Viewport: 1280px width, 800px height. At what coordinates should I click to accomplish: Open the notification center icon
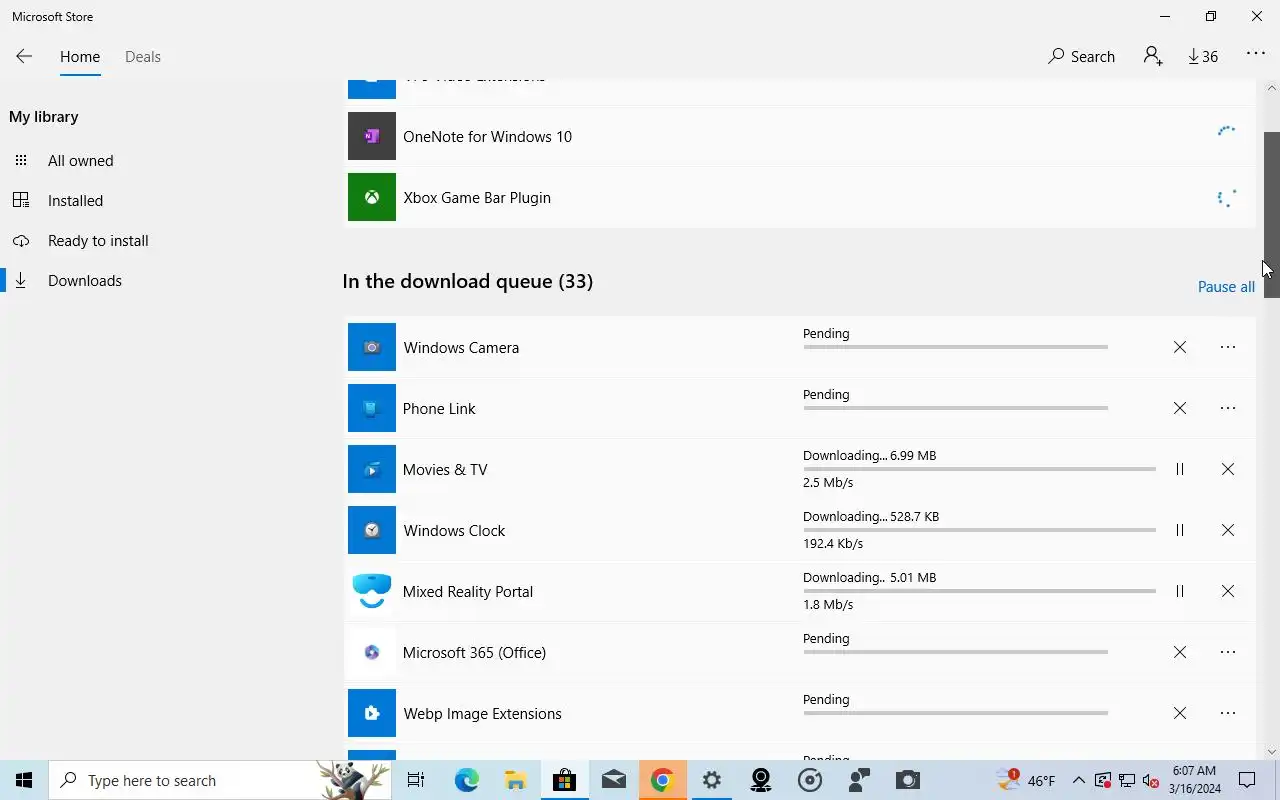pyautogui.click(x=1247, y=780)
